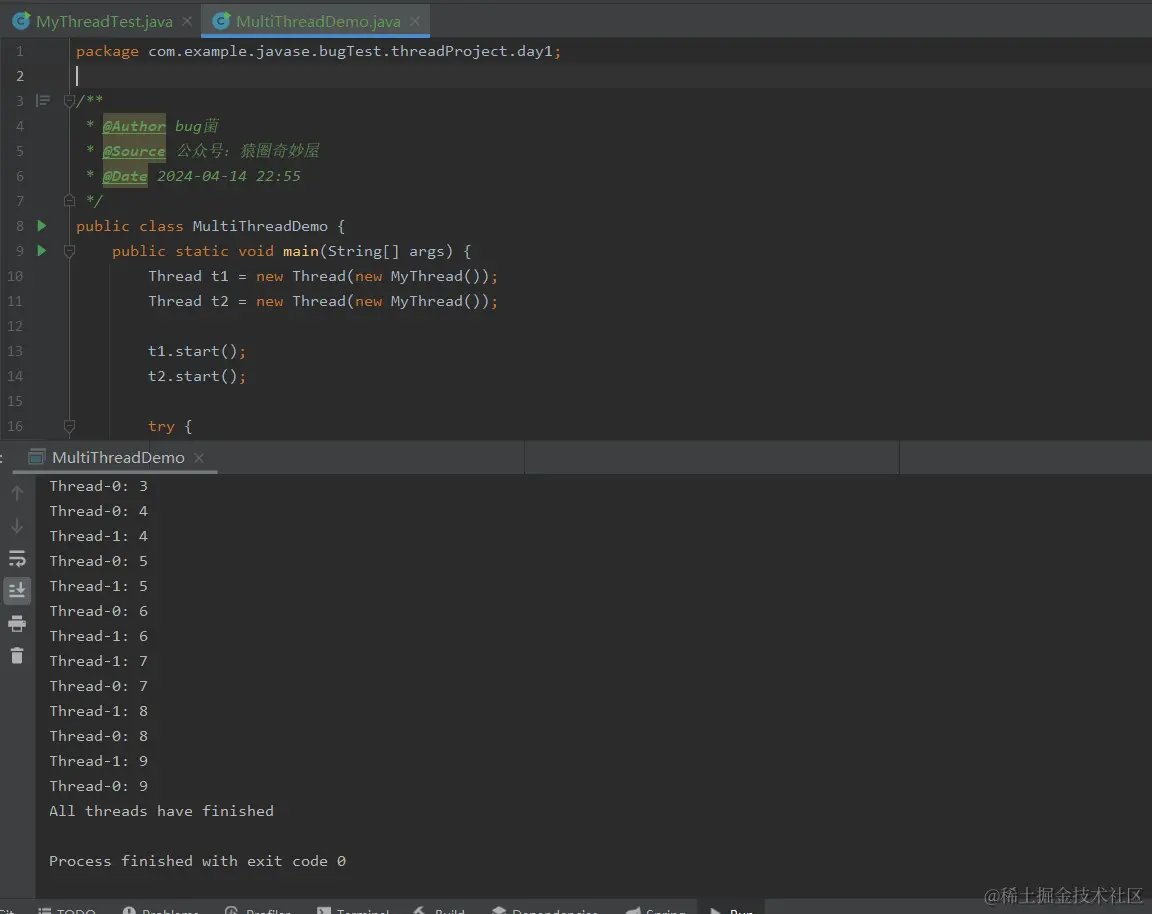Click the try keyword on line 16
Viewport: 1152px width, 914px height.
click(x=161, y=426)
